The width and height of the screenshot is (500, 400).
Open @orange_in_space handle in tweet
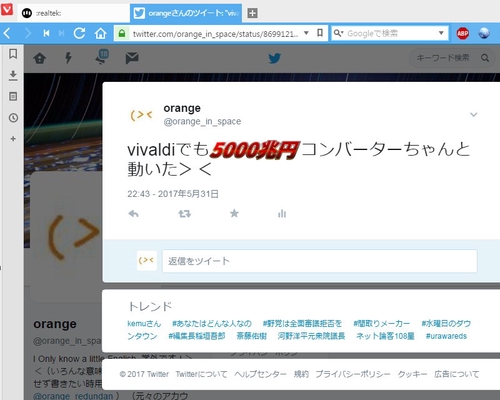202,121
